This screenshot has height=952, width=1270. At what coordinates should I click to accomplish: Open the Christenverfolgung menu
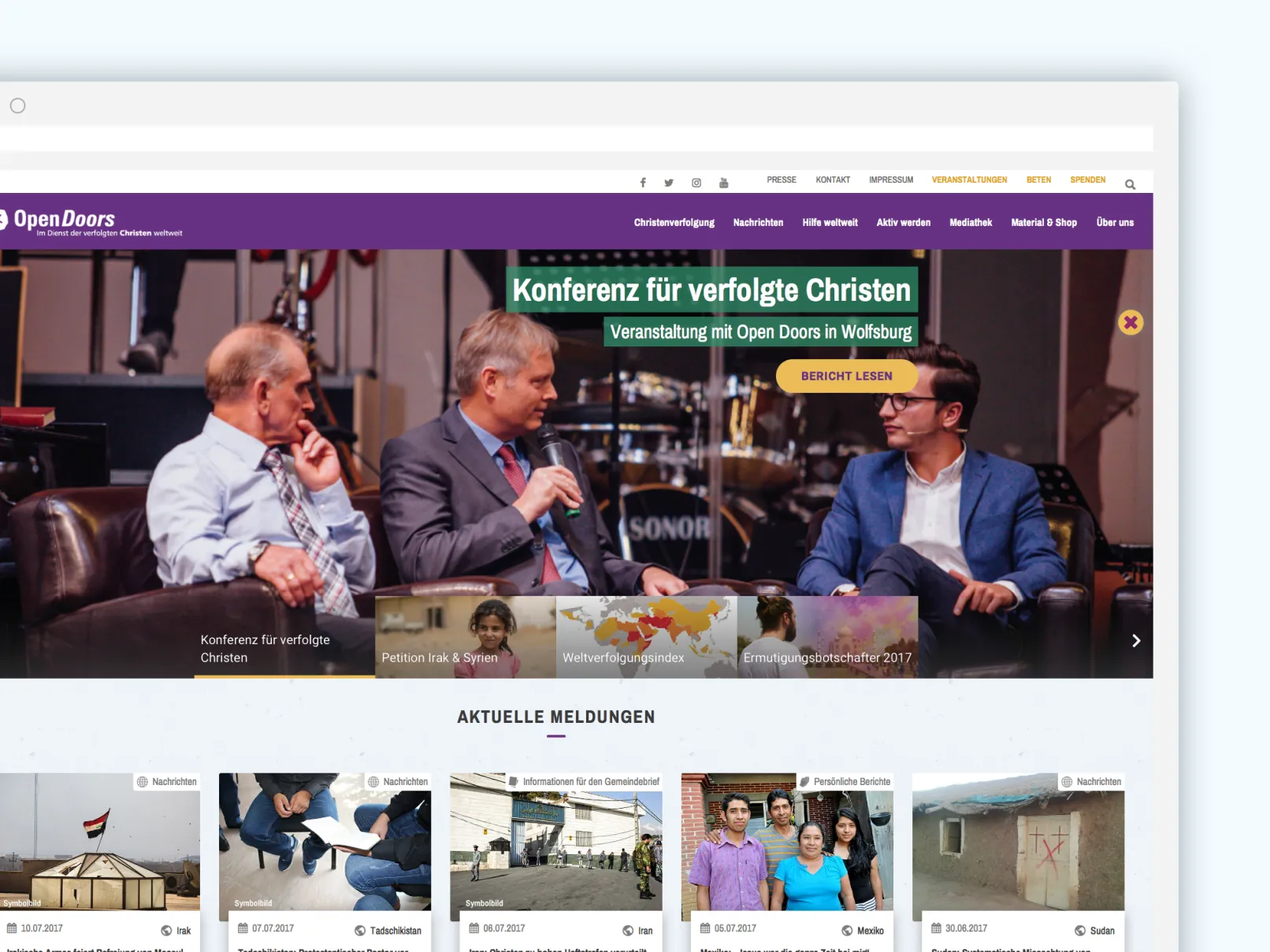[674, 223]
